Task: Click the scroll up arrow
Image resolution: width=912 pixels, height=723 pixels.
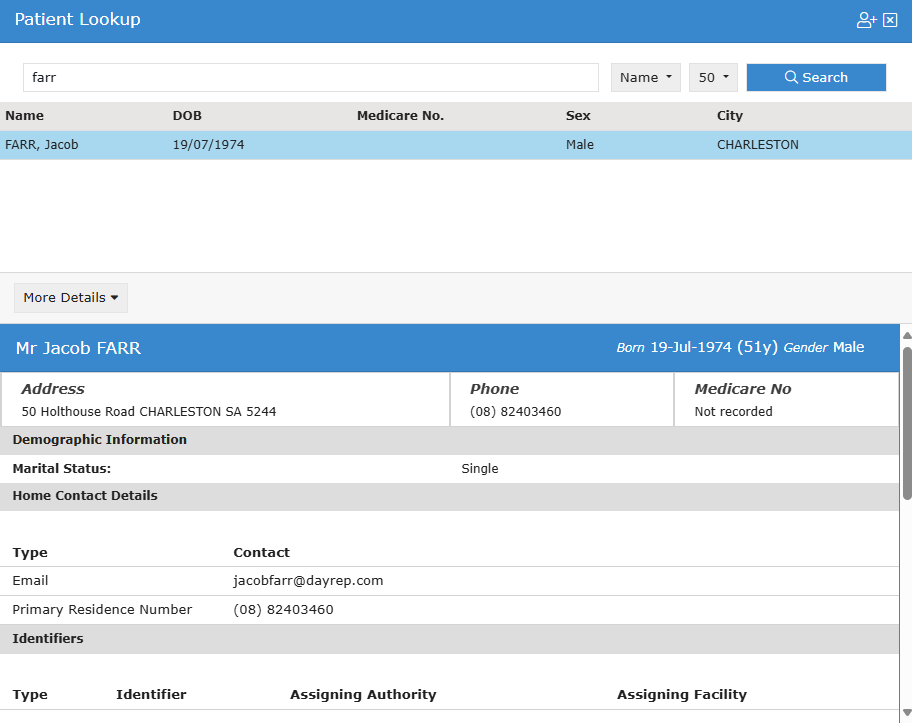Action: [x=906, y=333]
